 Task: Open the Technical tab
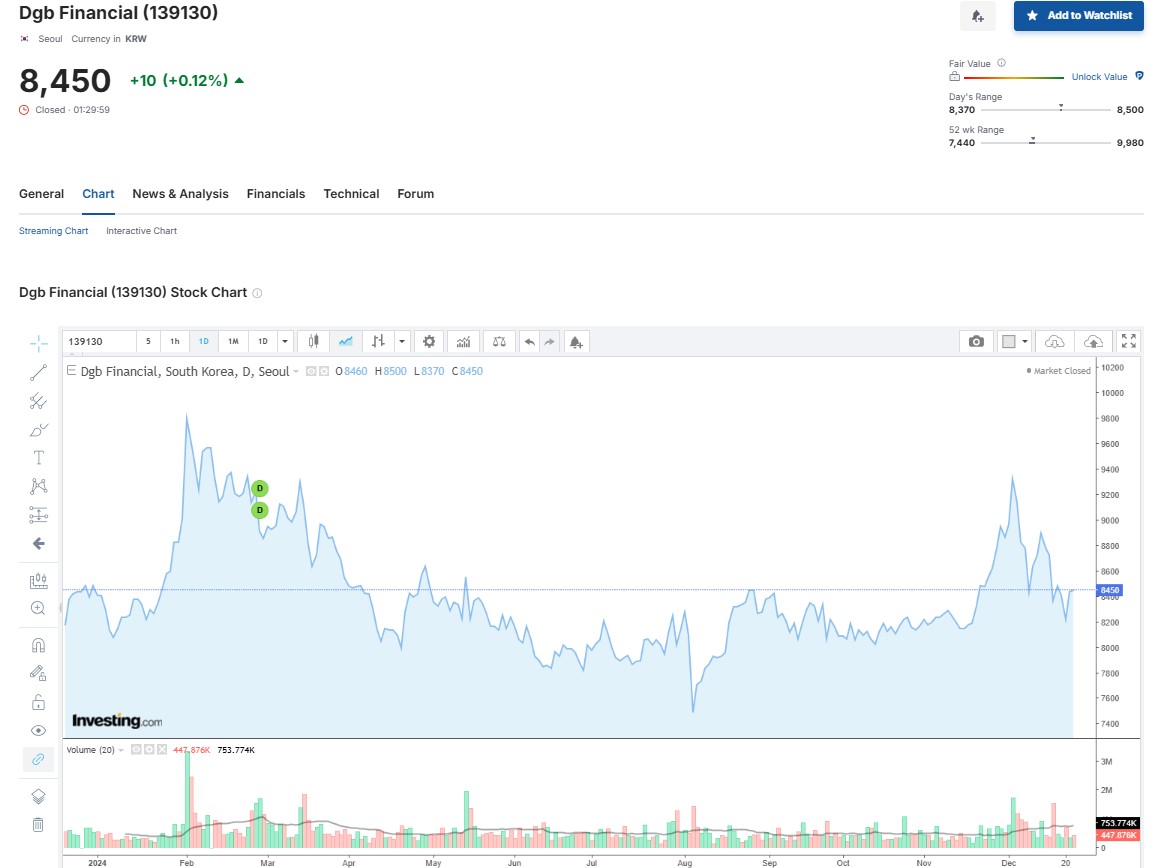pyautogui.click(x=351, y=194)
